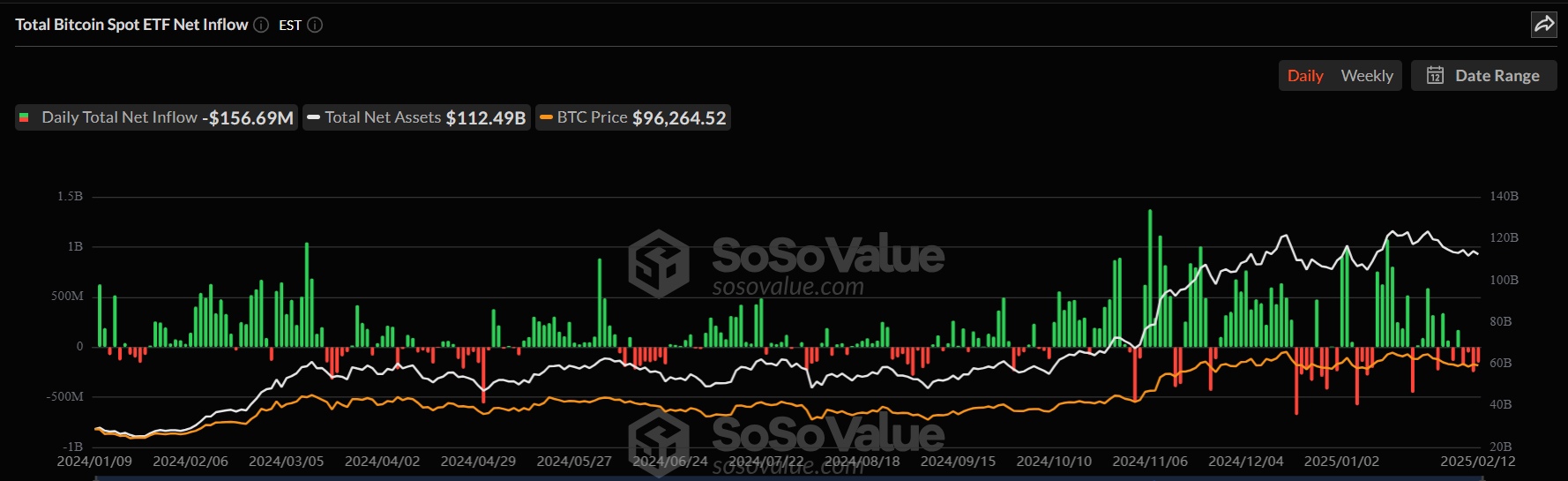Click the 40B right axis label
The image size is (1568, 481).
tap(1501, 404)
